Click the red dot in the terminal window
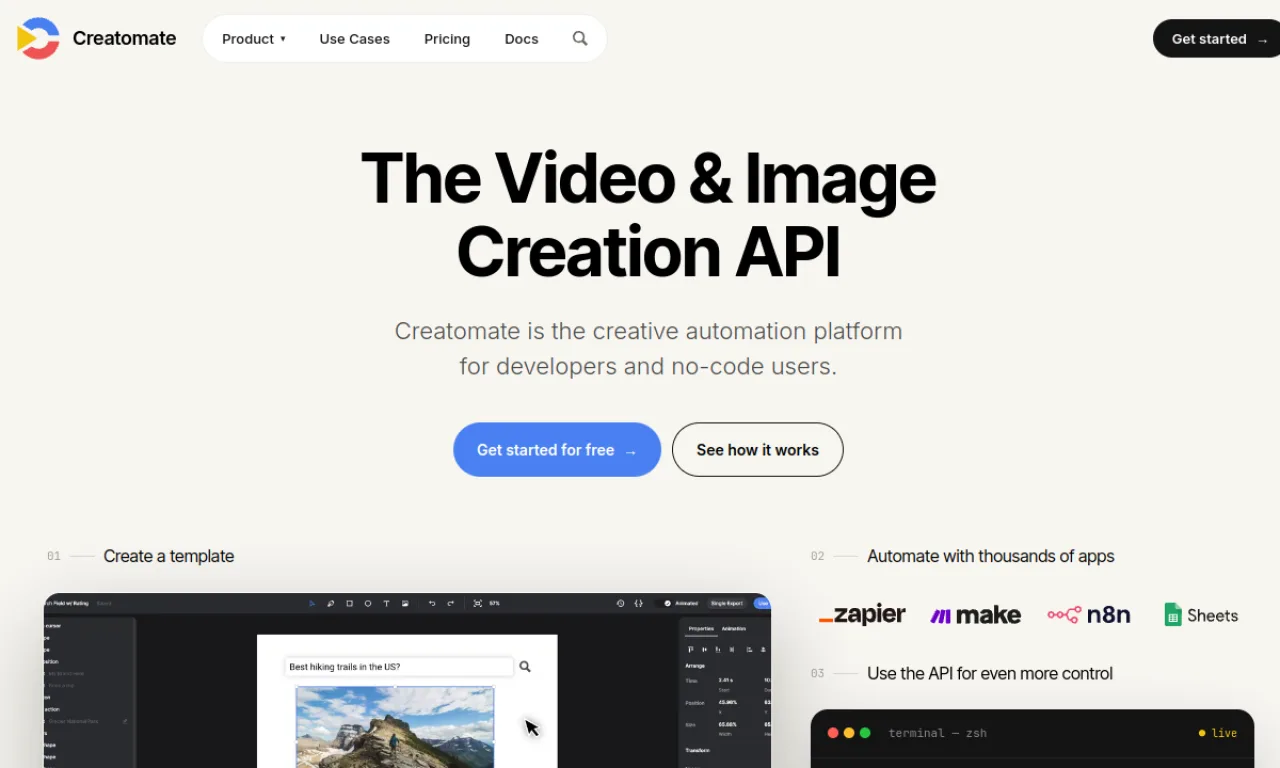 coord(833,733)
